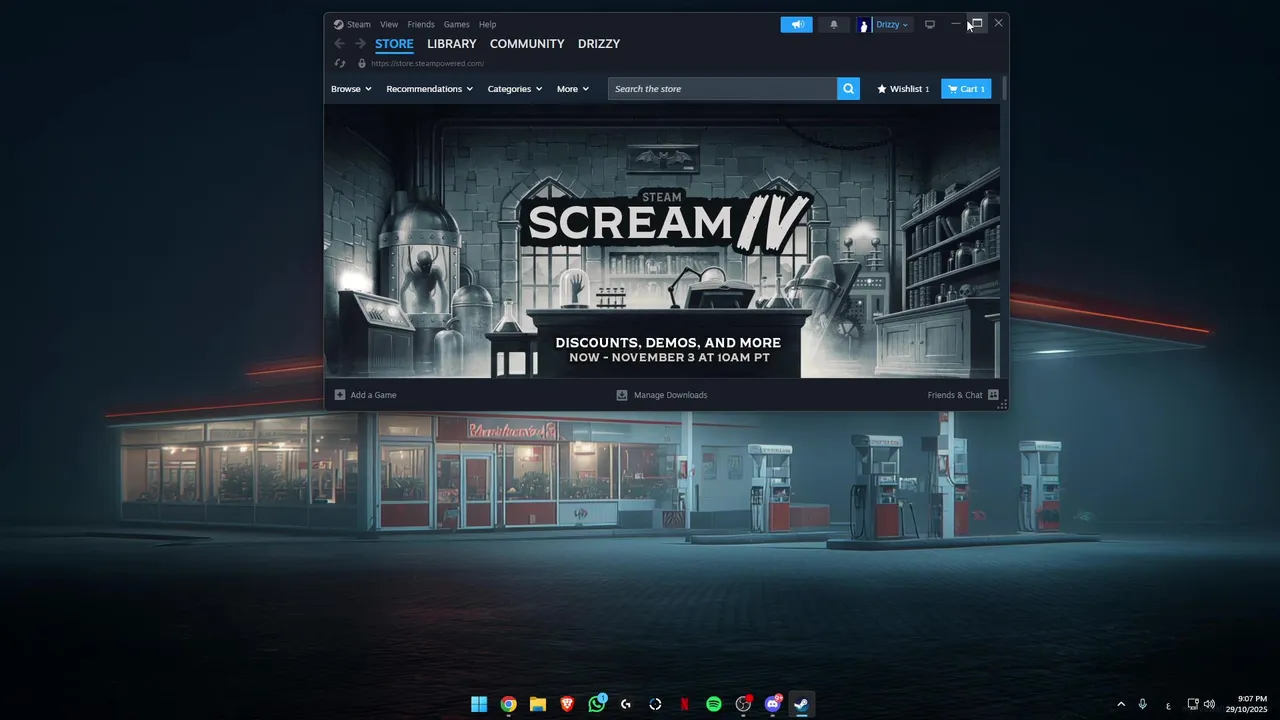
Task: Open the Help menu
Action: 487,24
